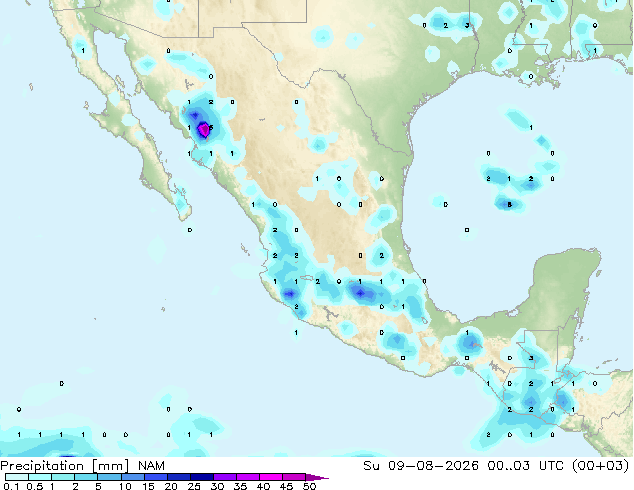The width and height of the screenshot is (634, 490).
Task: Click the '0.5' legend scale label
Action: point(34,486)
